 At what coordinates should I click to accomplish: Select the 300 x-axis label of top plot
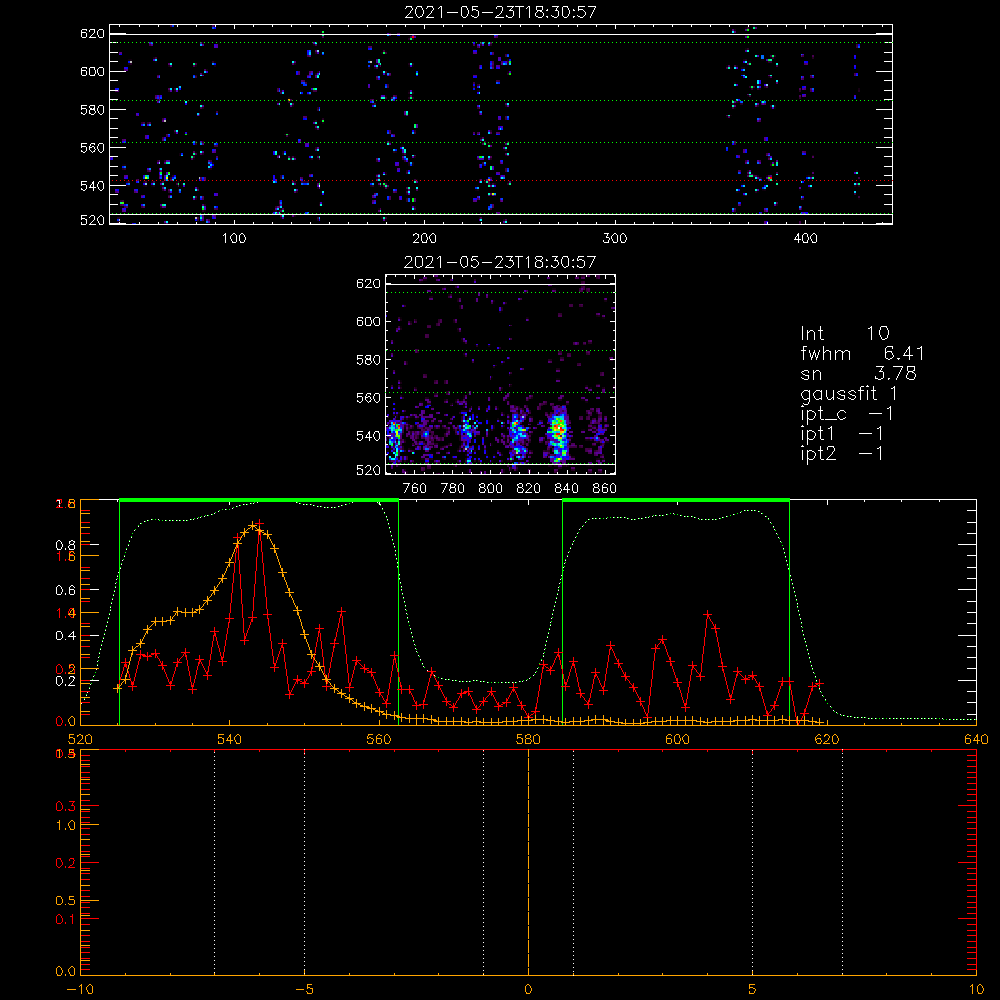point(615,239)
